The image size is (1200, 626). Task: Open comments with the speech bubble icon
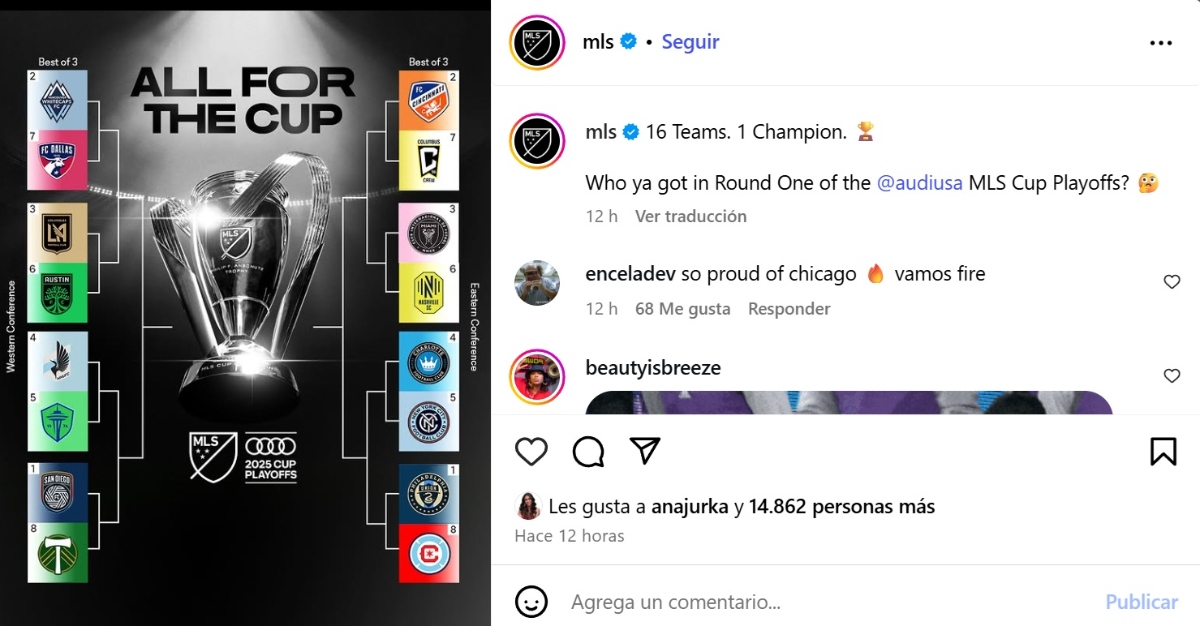point(588,452)
